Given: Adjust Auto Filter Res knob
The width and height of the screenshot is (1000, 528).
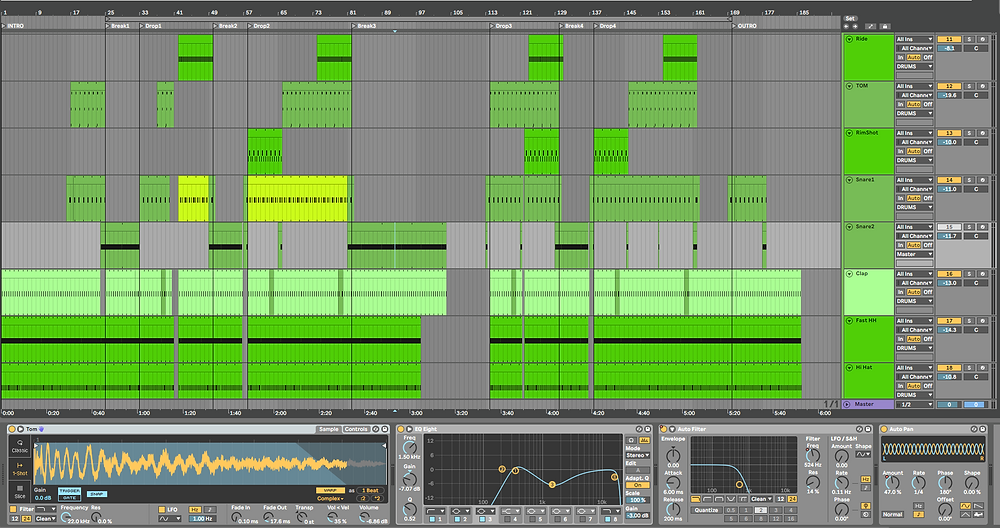Looking at the screenshot, I should pyautogui.click(x=812, y=482).
